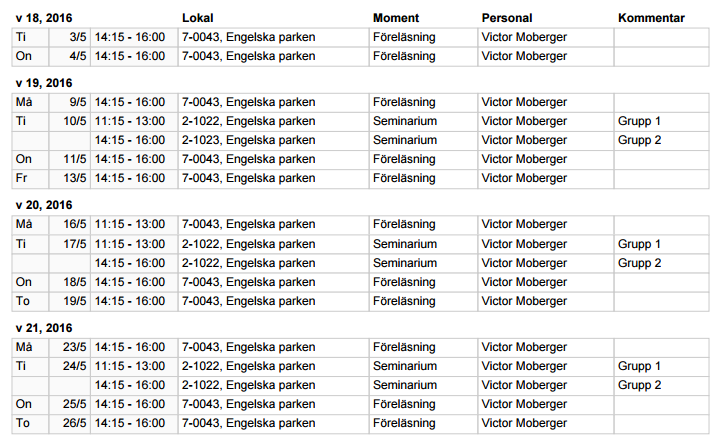Screen dimensions: 717x444
Task: Click the Lokal column header
Action: coord(198,18)
